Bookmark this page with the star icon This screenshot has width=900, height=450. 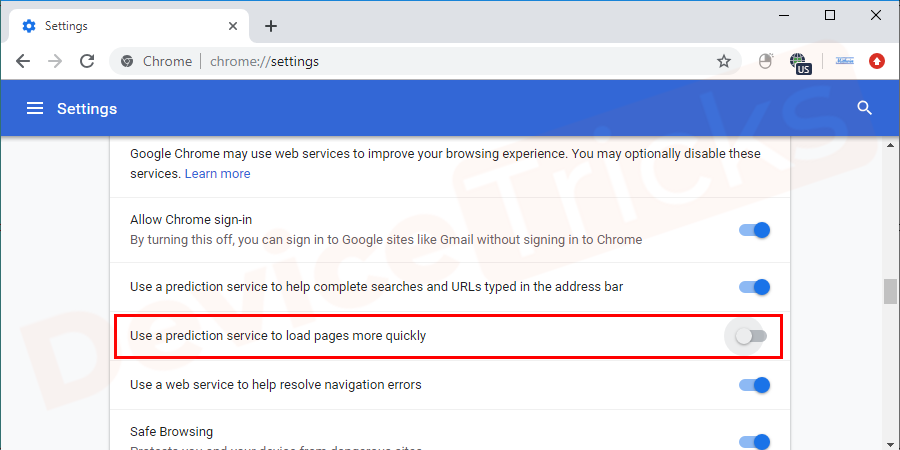tap(724, 61)
